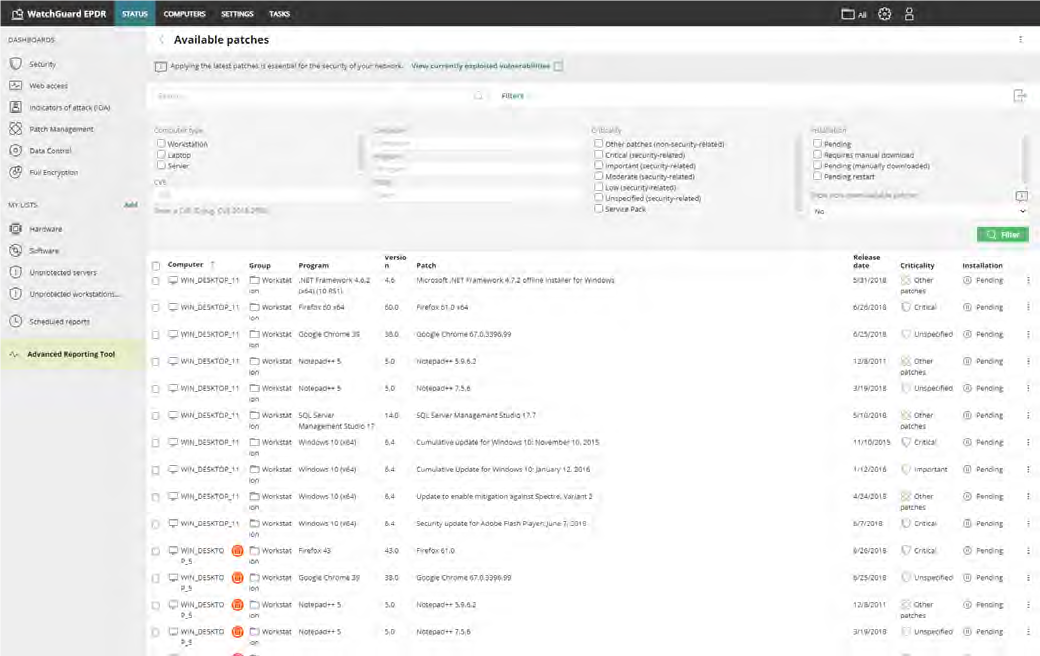This screenshot has height=656, width=1040.
Task: Open the user account icon in top bar
Action: point(909,14)
